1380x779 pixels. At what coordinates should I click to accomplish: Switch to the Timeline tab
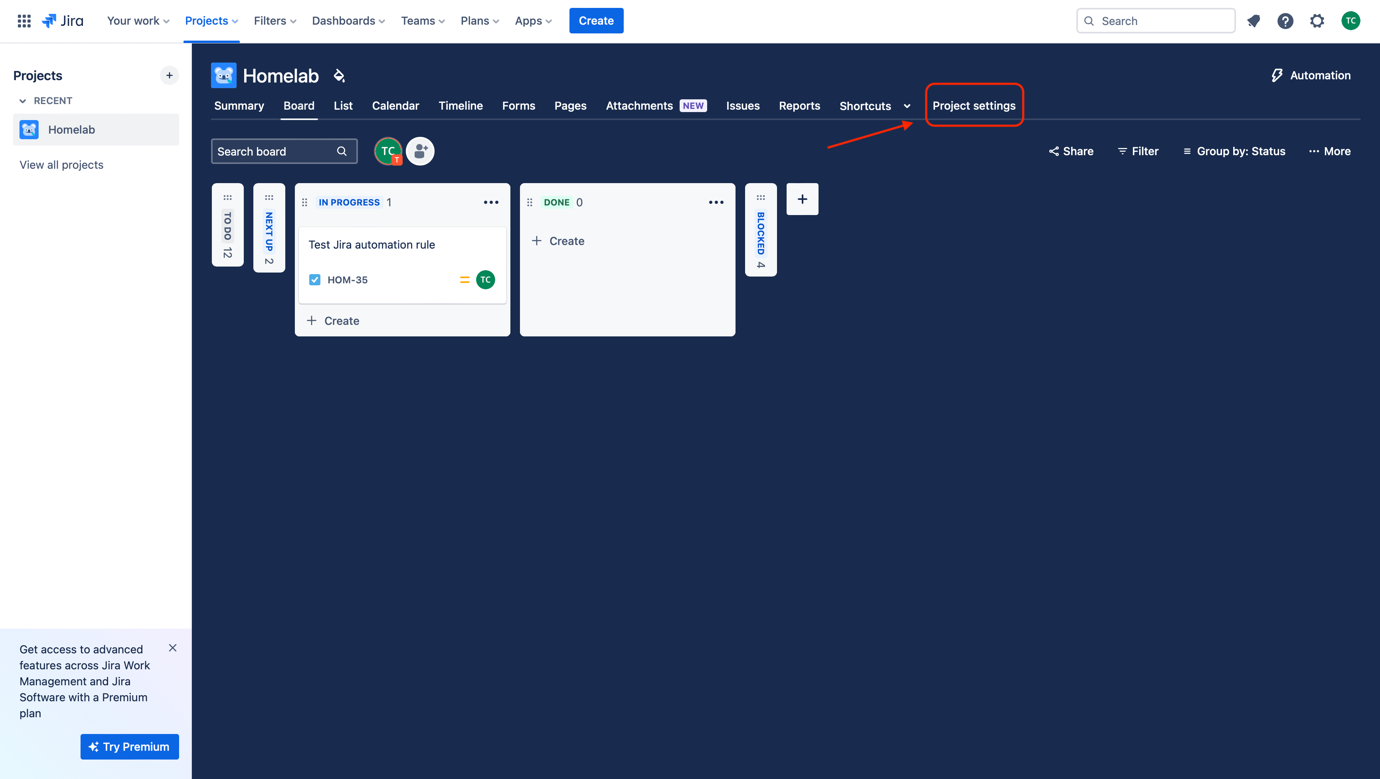point(461,106)
